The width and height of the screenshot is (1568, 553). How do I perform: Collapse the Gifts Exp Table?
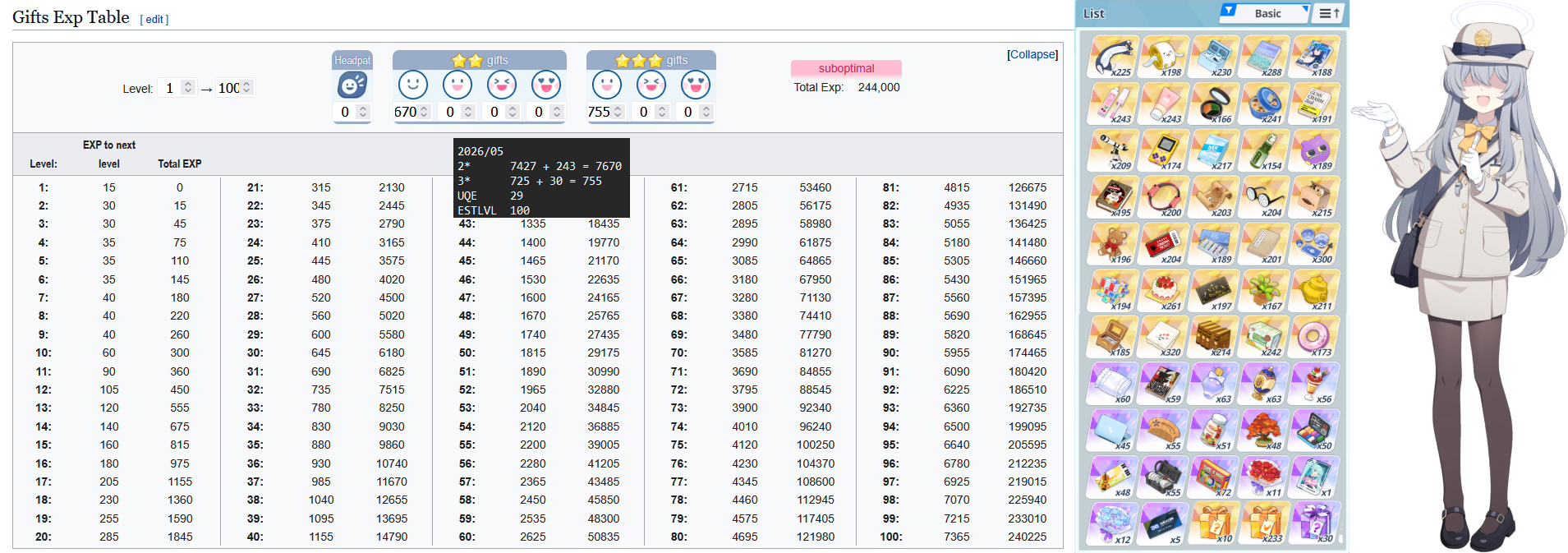[x=1032, y=54]
